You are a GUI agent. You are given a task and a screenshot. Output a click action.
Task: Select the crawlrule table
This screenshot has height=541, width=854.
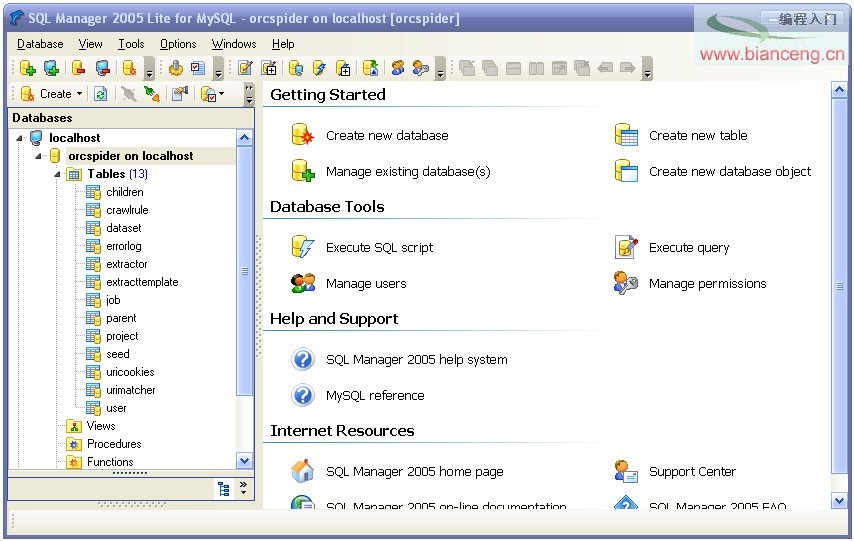[127, 210]
